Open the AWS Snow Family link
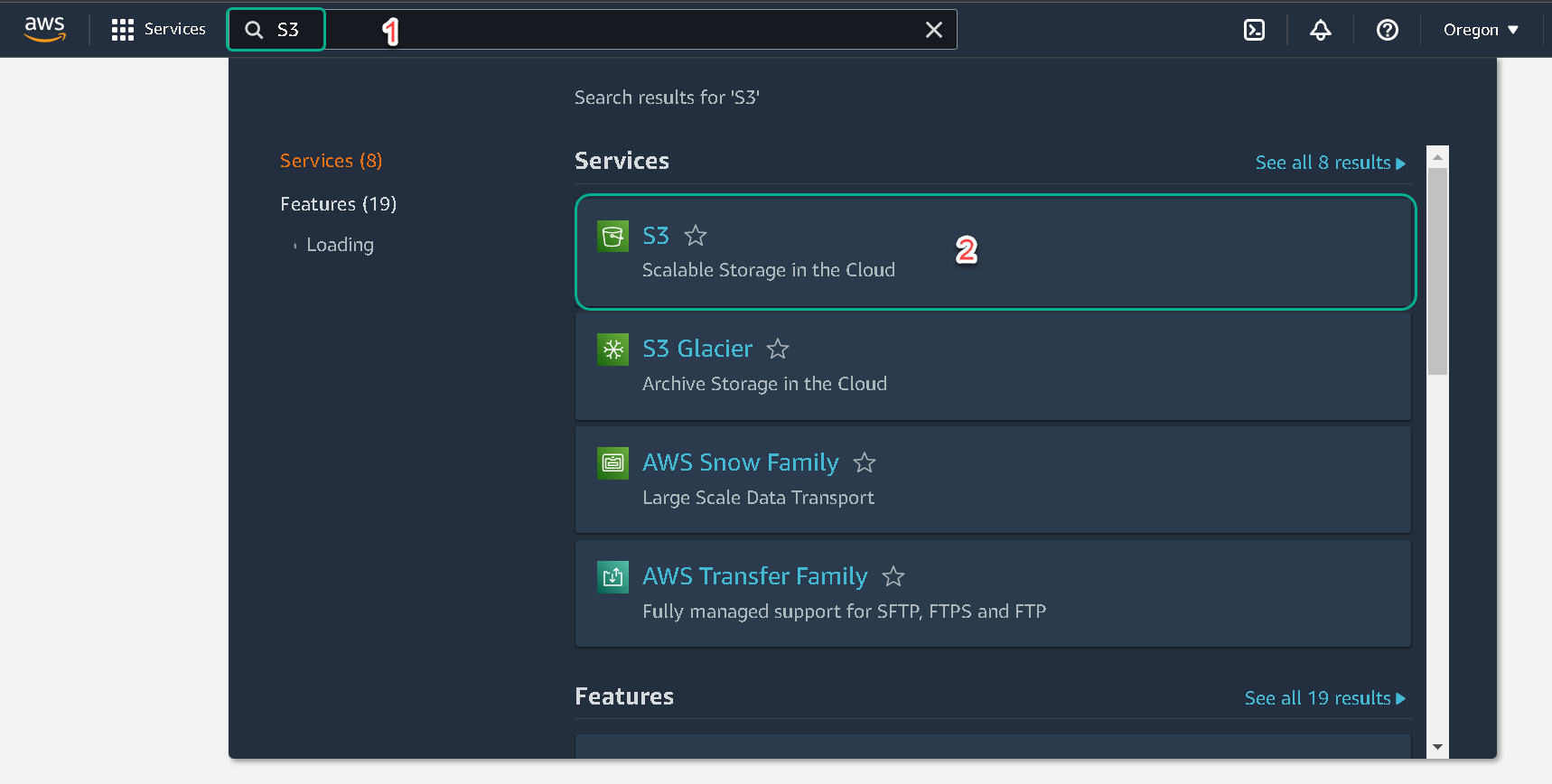 (x=741, y=462)
